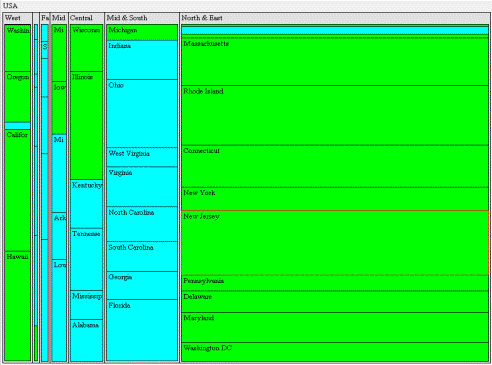Select the West group header
Viewport: 492px width, 365px height.
pyautogui.click(x=18, y=18)
